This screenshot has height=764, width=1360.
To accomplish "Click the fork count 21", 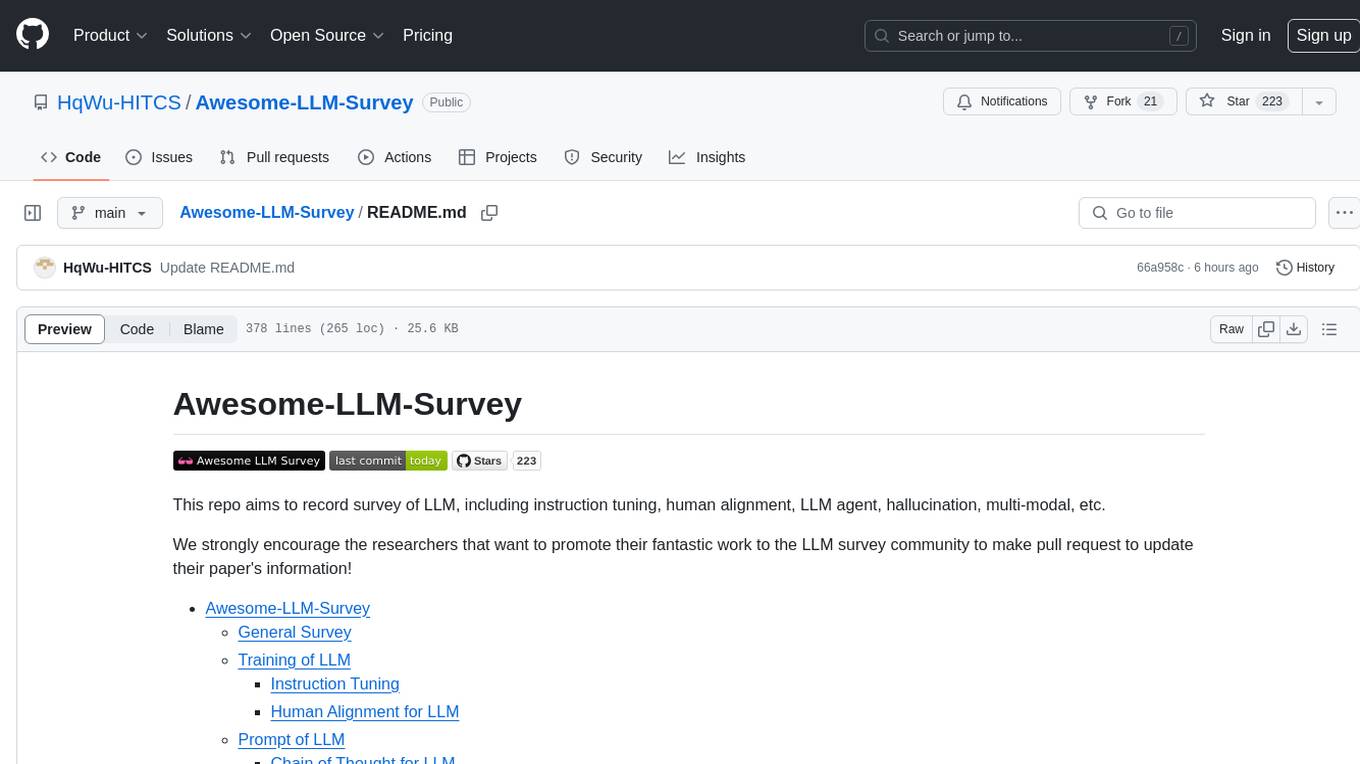I will pos(1150,102).
